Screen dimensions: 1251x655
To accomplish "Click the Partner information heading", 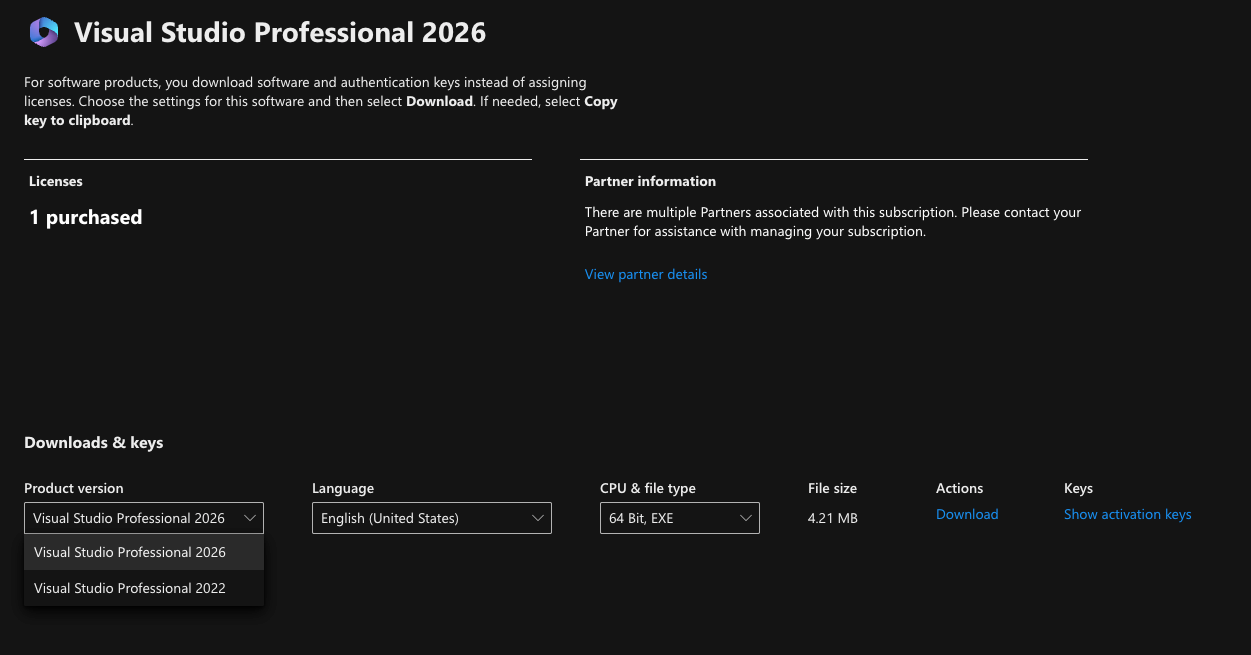I will 650,181.
